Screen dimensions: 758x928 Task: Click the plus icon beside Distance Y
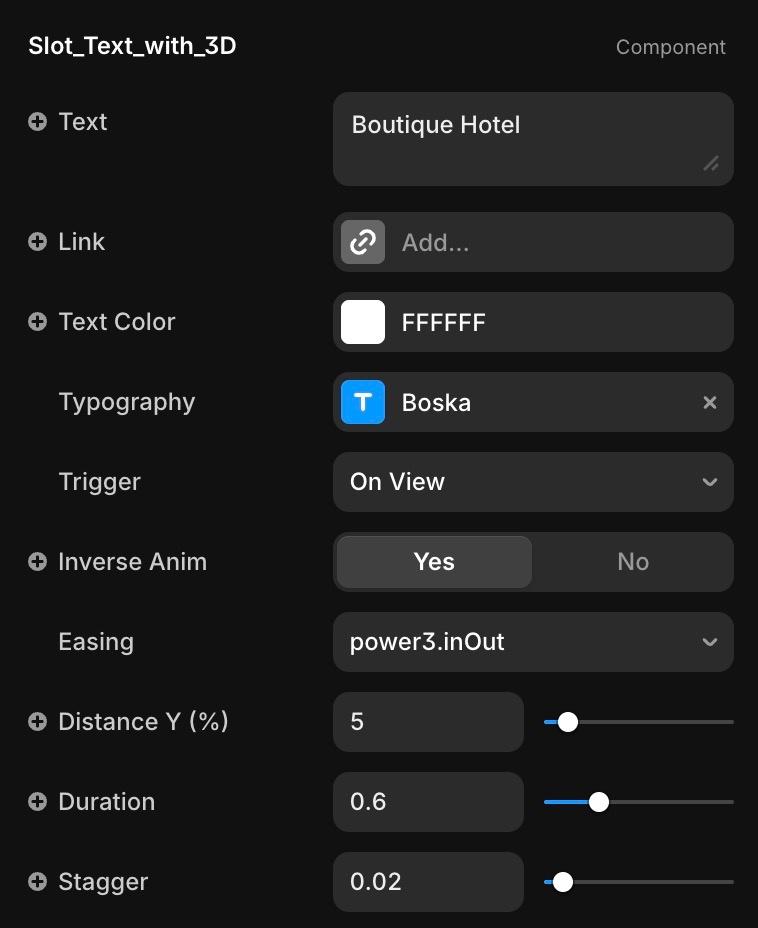click(x=38, y=722)
